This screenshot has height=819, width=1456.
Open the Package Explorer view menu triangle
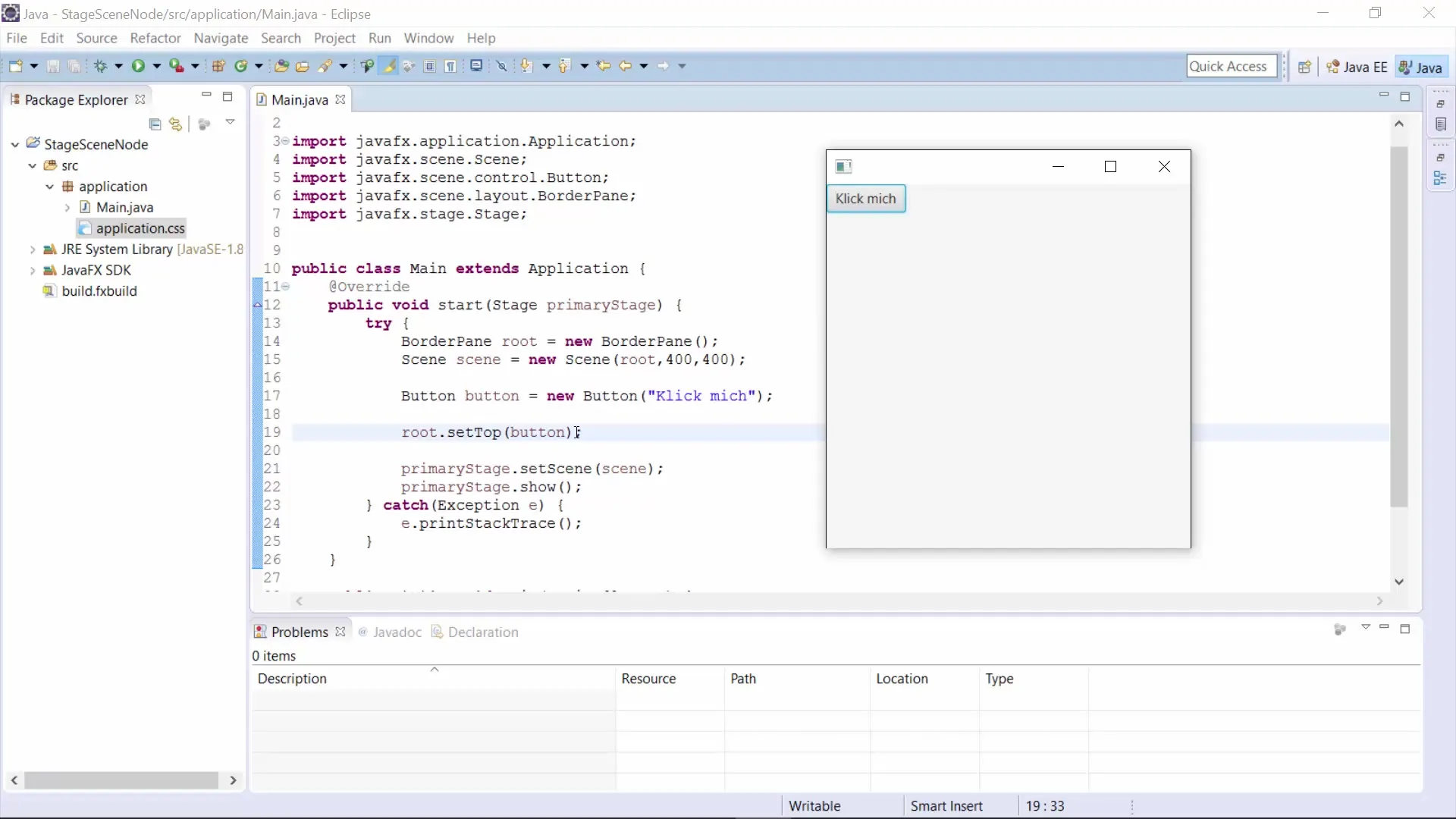pos(231,122)
